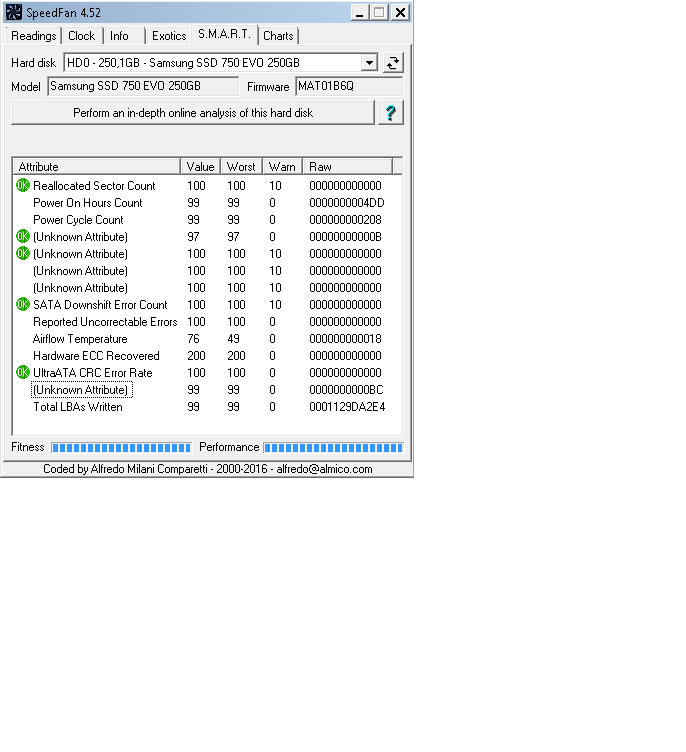
Task: Switch to the Readings tab
Action: click(34, 36)
